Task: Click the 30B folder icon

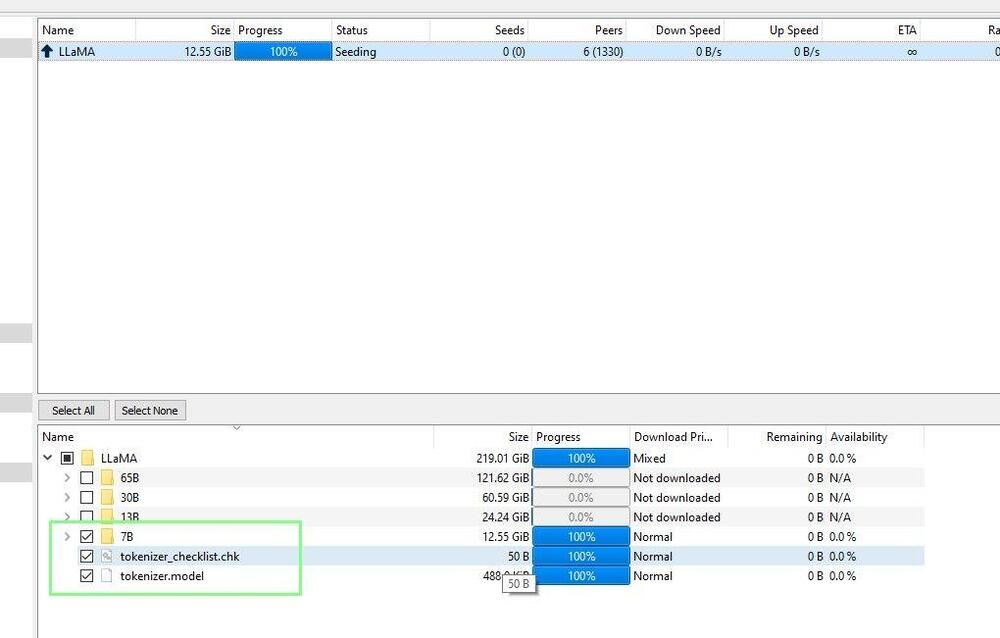Action: coord(107,498)
